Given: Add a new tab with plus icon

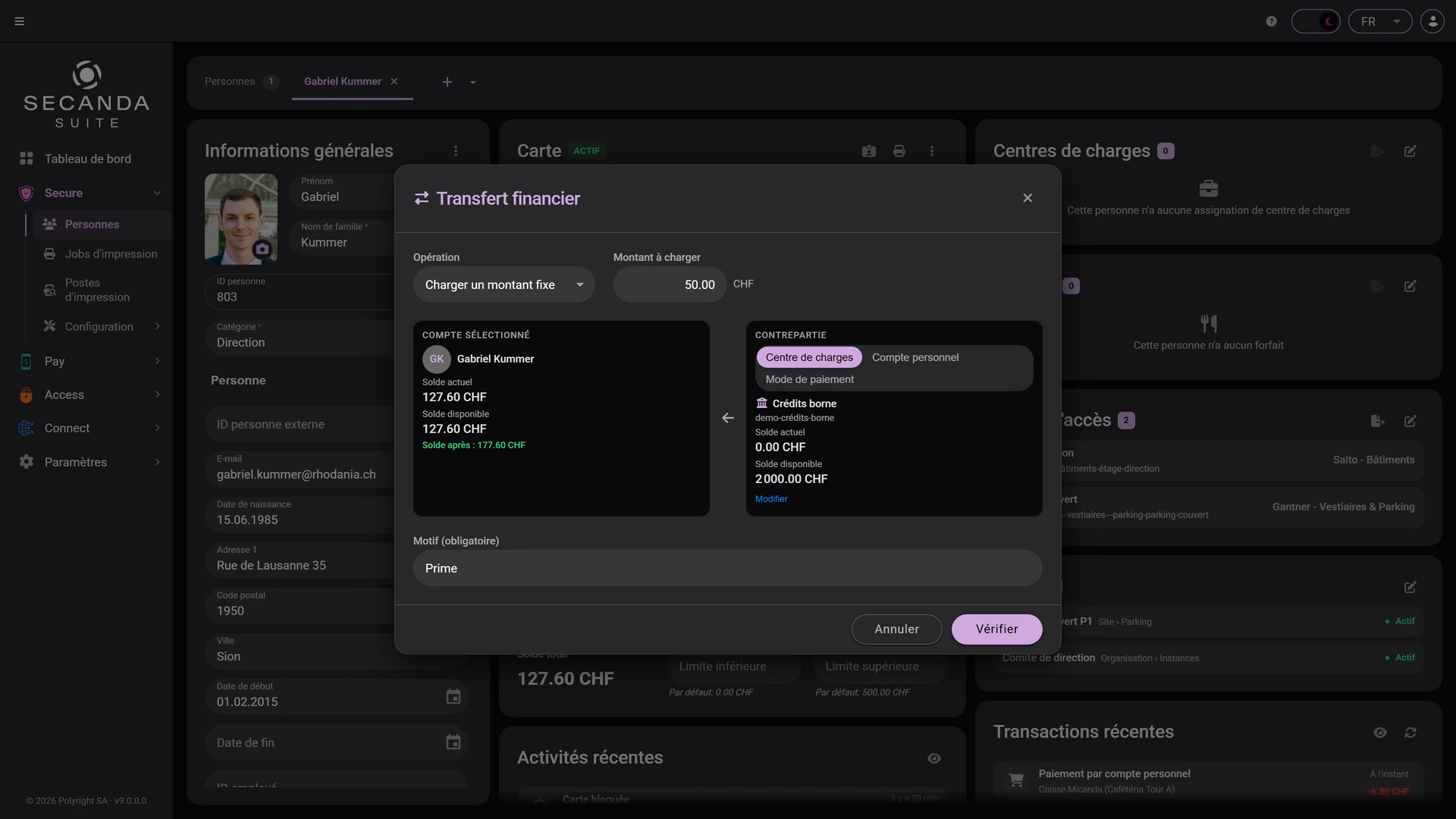Looking at the screenshot, I should [447, 82].
